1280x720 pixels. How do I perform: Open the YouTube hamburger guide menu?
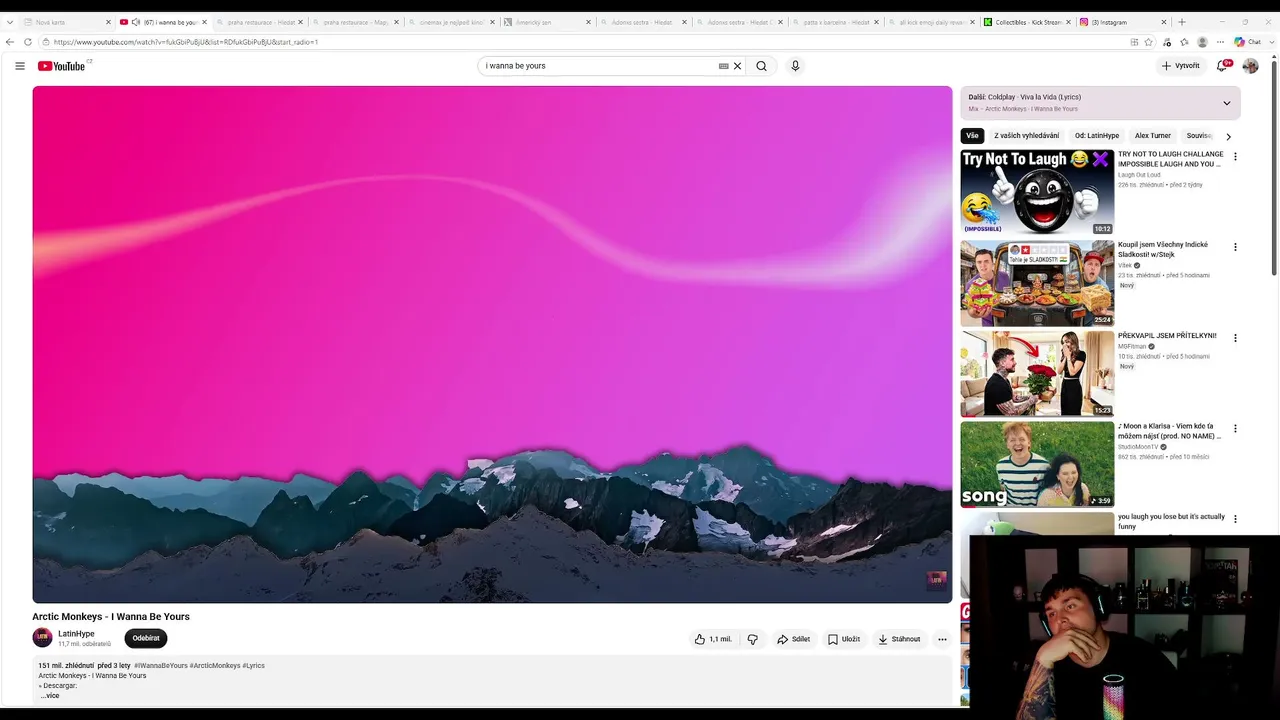19,66
